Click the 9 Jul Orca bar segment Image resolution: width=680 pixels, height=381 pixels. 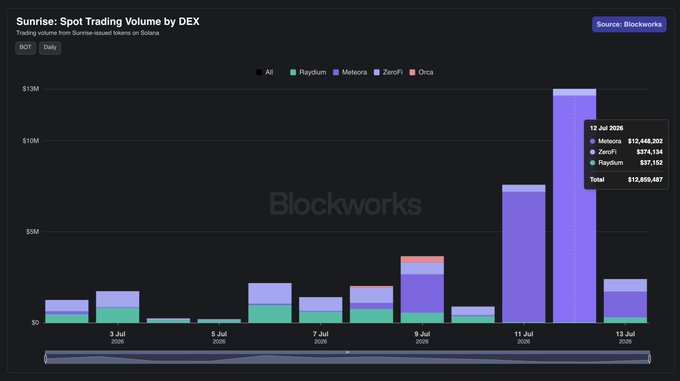coord(422,259)
